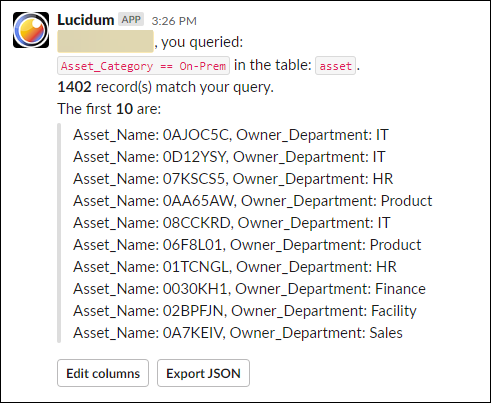This screenshot has height=403, width=491.
Task: Click the Edit columns button
Action: 103,373
